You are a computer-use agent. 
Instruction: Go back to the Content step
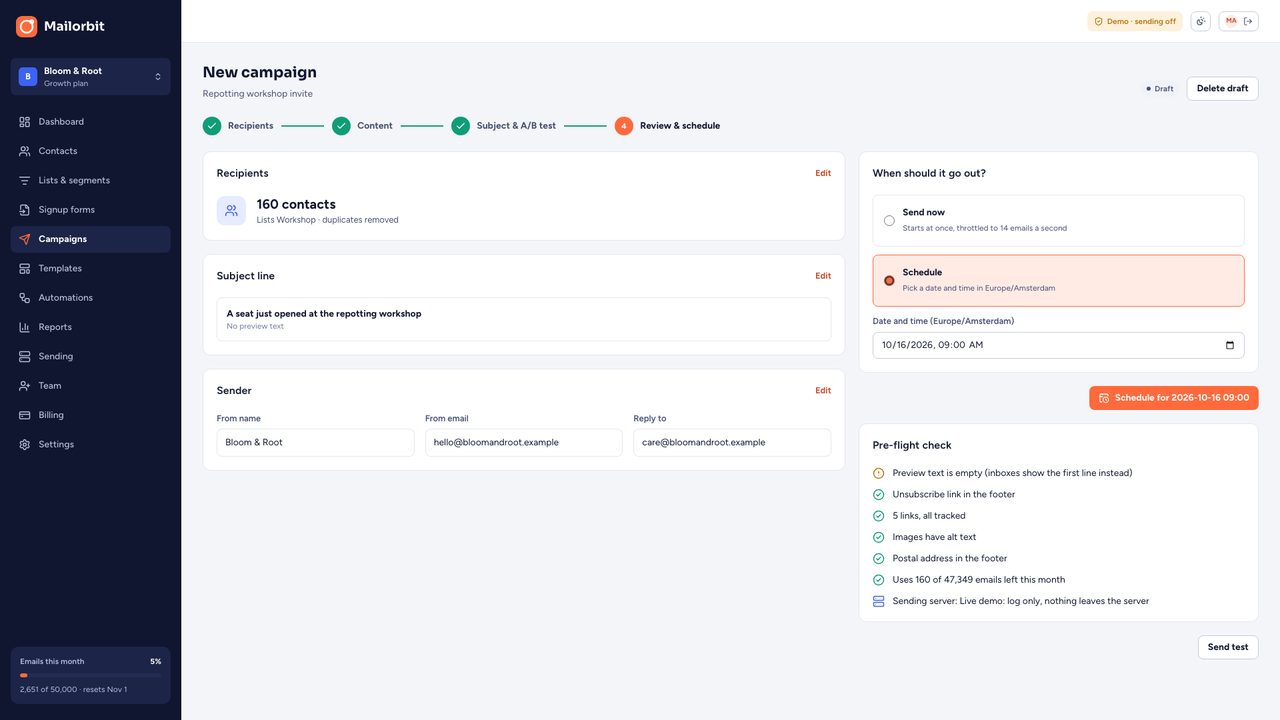click(x=362, y=126)
